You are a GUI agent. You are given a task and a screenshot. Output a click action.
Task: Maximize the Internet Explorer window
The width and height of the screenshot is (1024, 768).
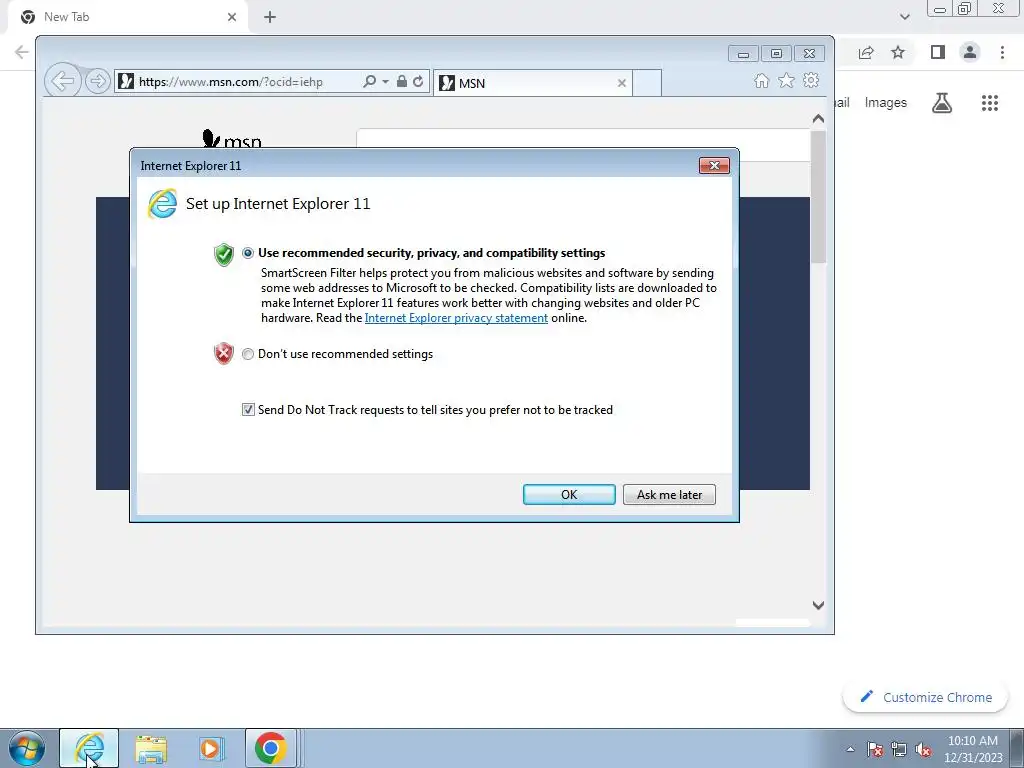(x=776, y=54)
